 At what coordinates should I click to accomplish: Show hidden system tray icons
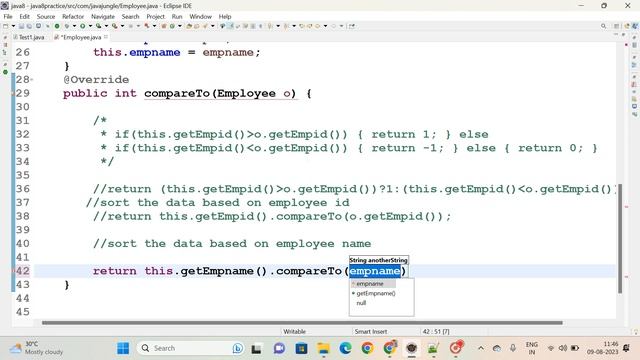(x=481, y=348)
